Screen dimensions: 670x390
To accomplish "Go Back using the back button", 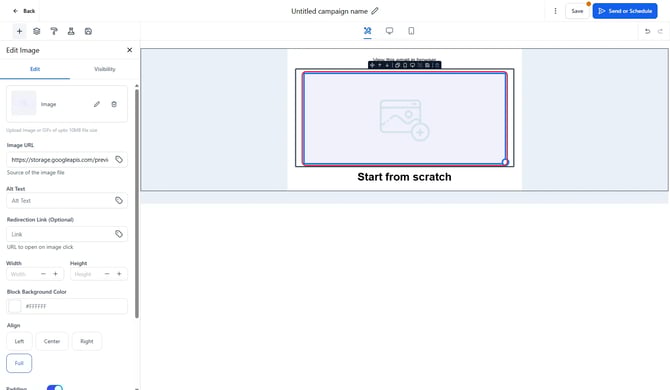I will click(x=24, y=11).
